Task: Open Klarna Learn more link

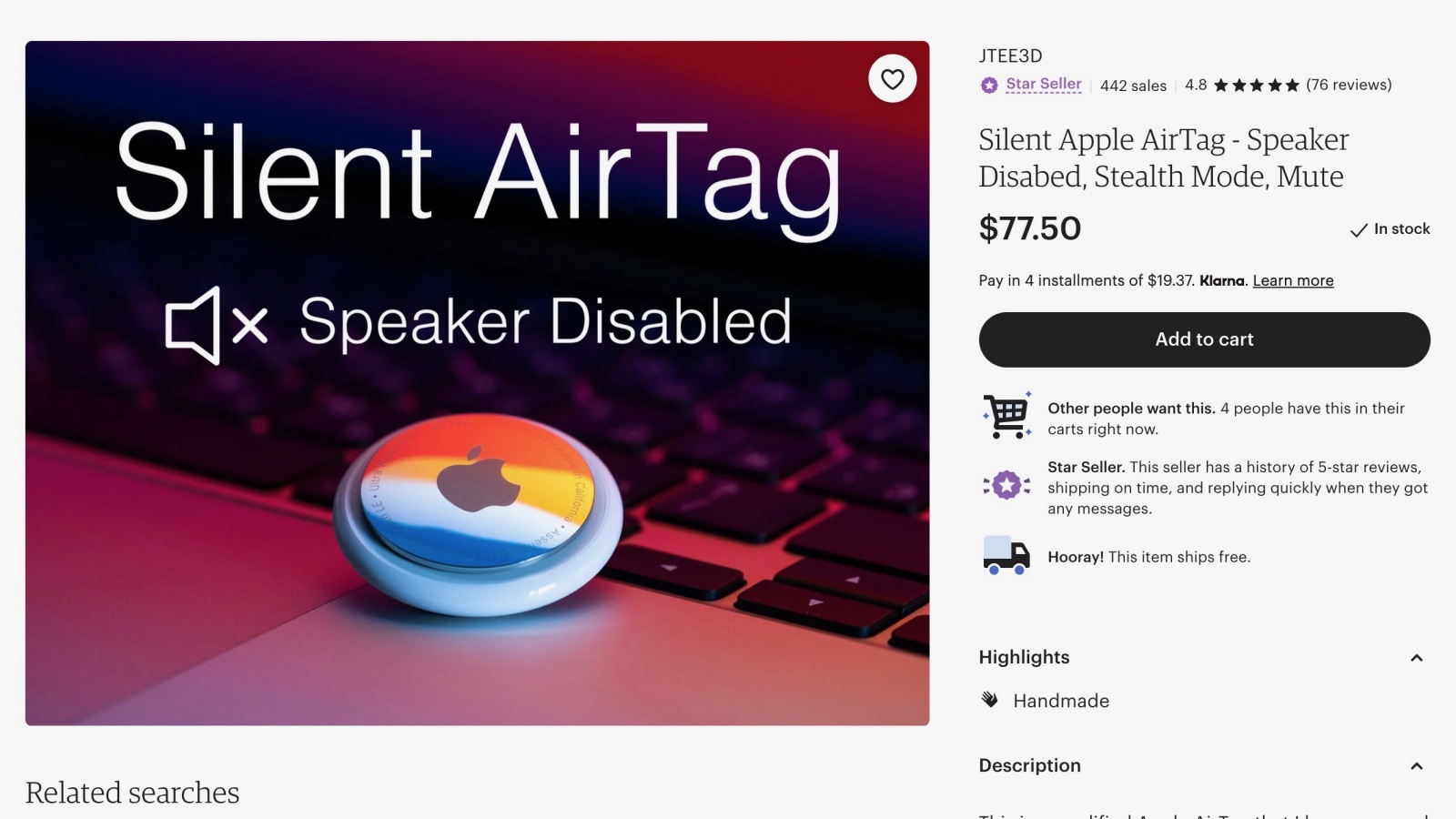Action: point(1293,280)
